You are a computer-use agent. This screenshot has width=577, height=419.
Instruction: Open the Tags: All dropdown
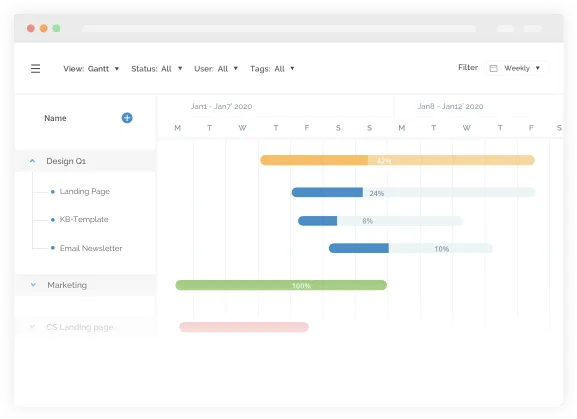click(272, 68)
